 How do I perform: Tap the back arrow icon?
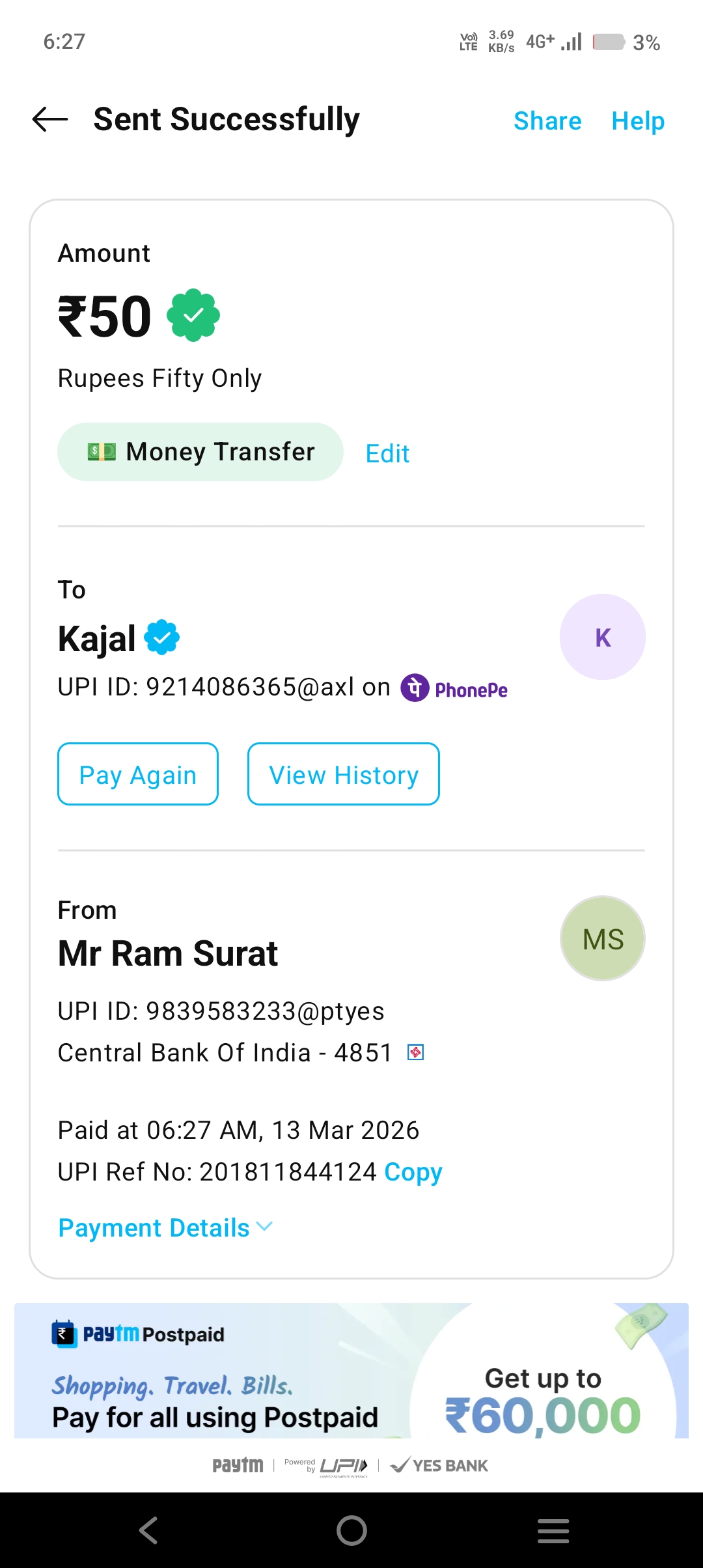pos(50,120)
